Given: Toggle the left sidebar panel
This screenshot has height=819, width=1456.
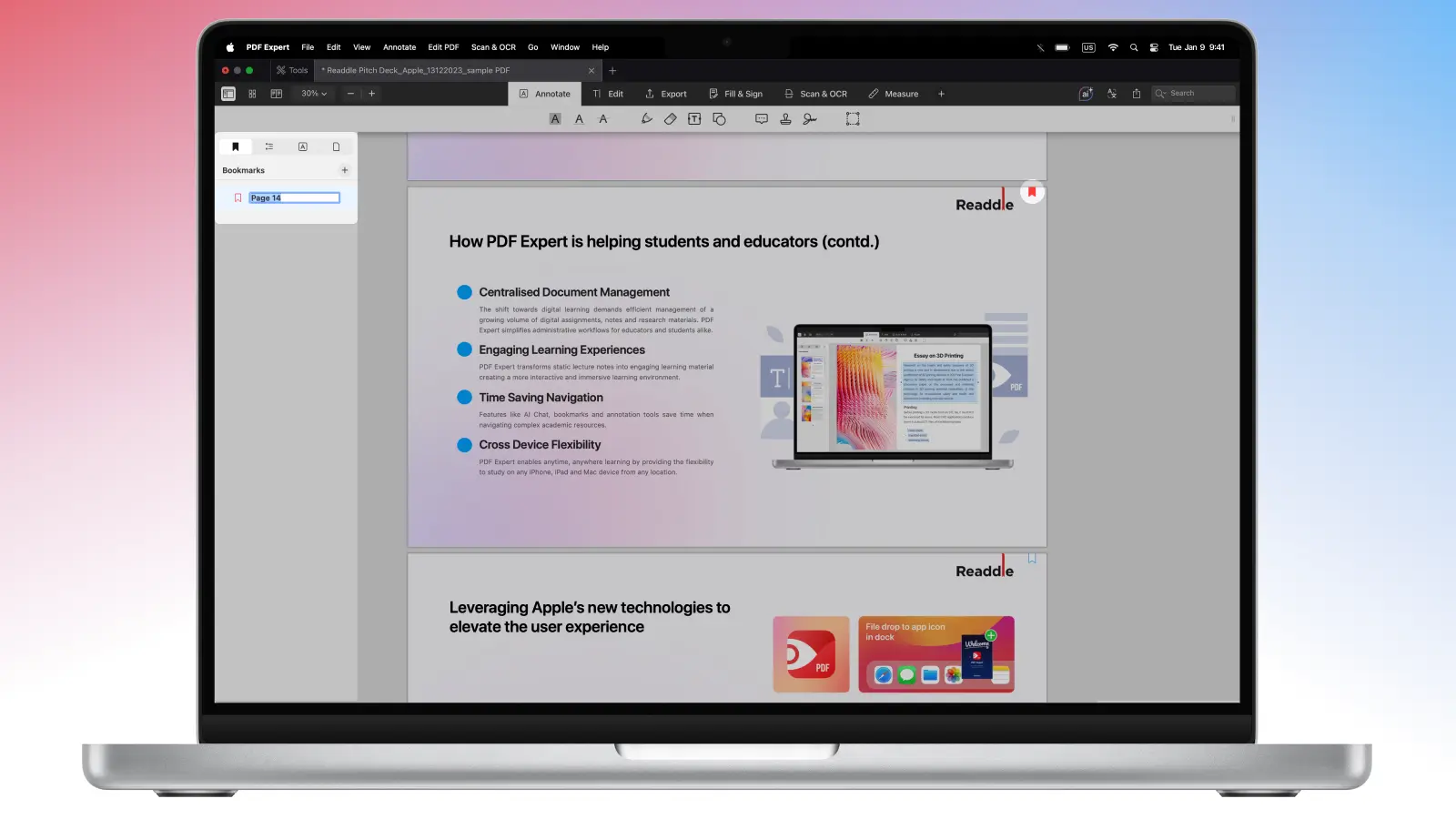Looking at the screenshot, I should 228,94.
